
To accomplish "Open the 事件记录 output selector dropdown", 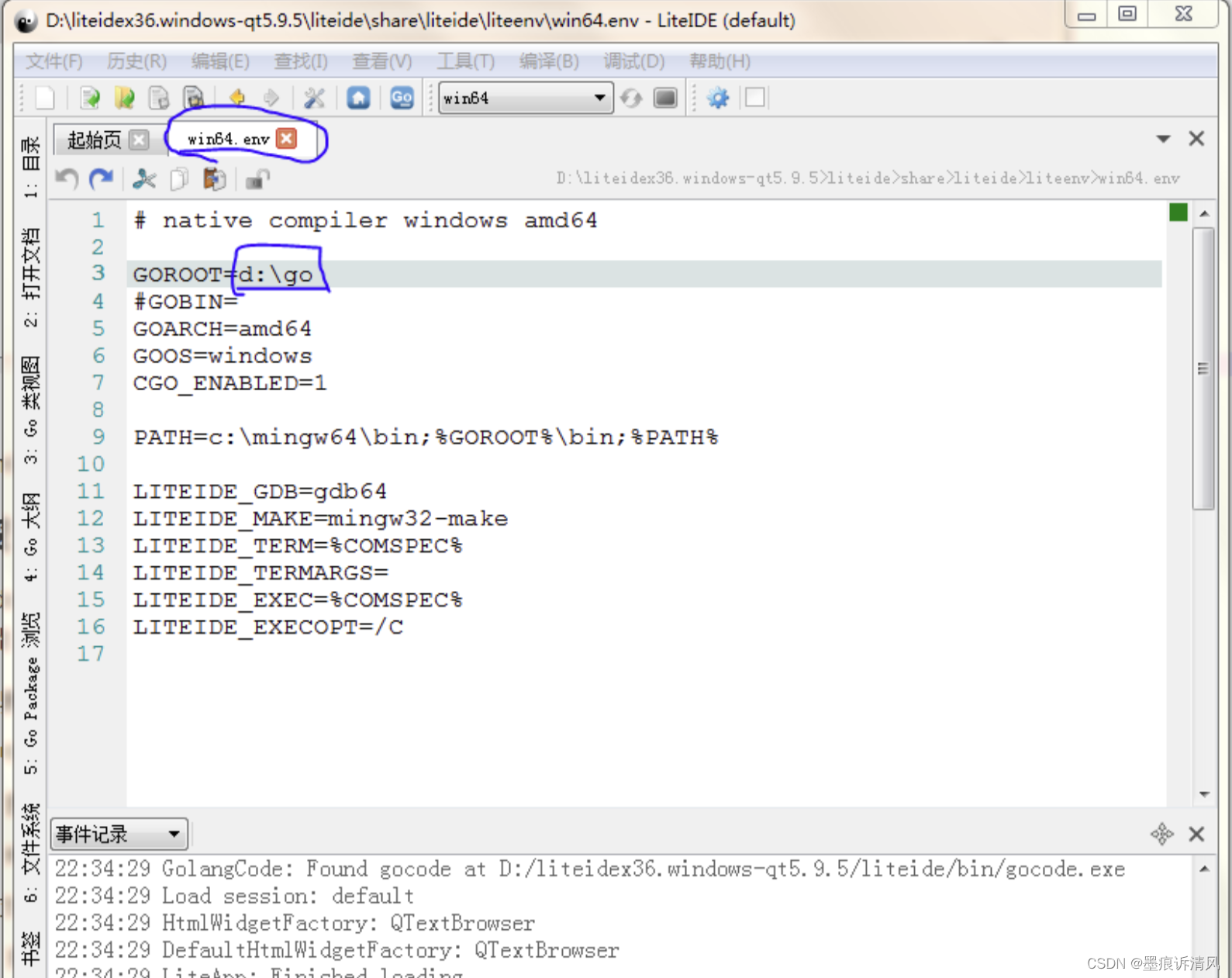I will pos(119,835).
